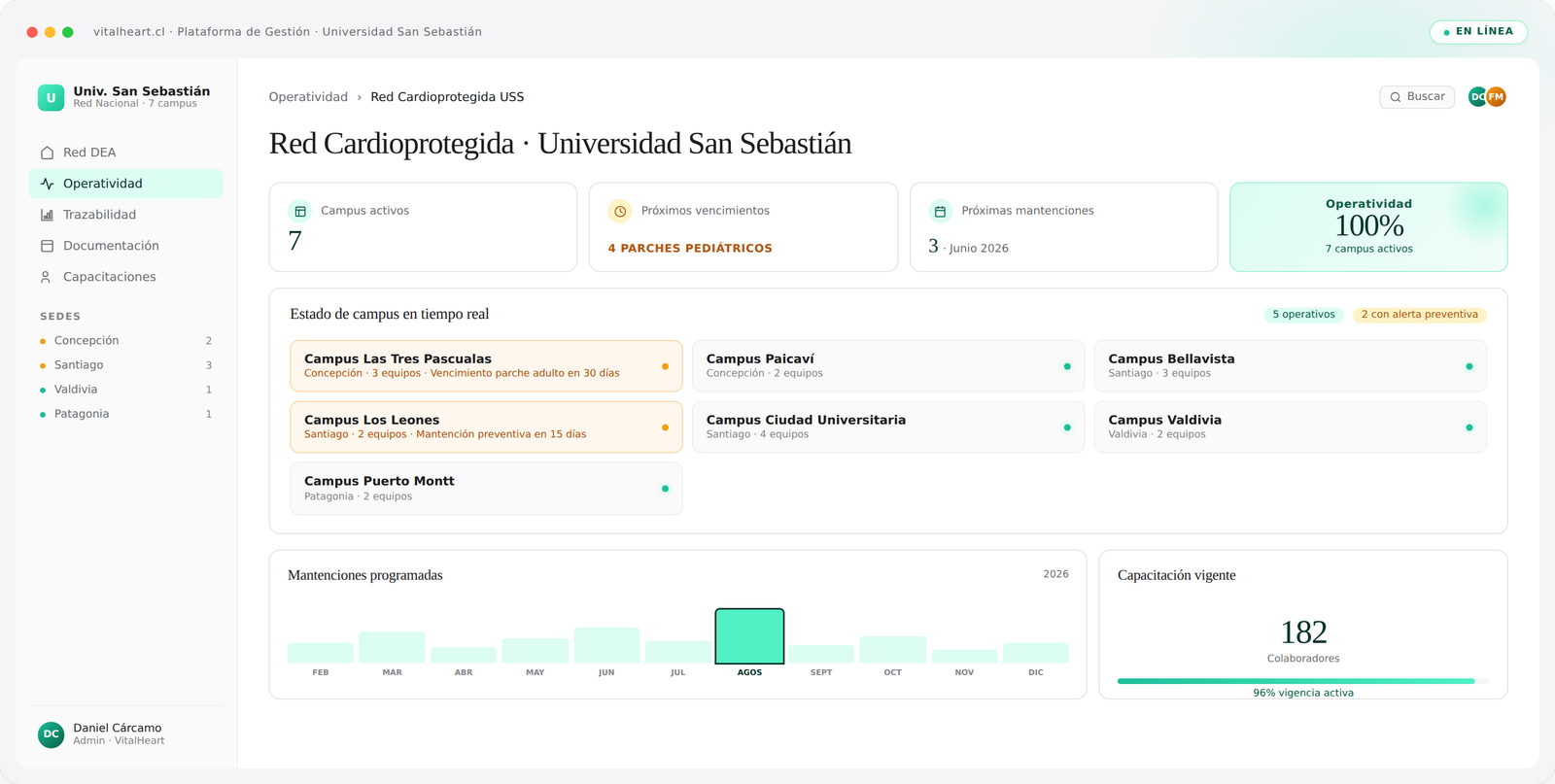
Task: Click 2026 year label in Mantenciones
Action: click(x=1055, y=574)
